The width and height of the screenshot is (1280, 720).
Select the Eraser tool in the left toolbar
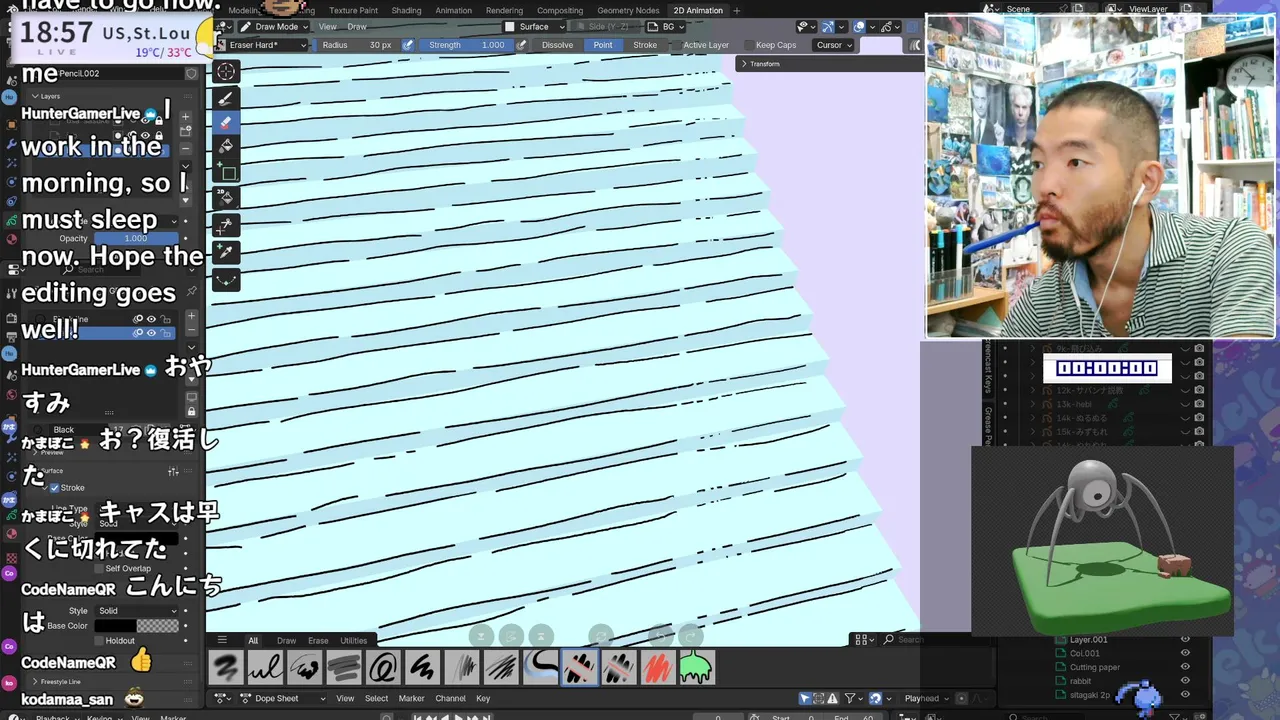pos(226,122)
